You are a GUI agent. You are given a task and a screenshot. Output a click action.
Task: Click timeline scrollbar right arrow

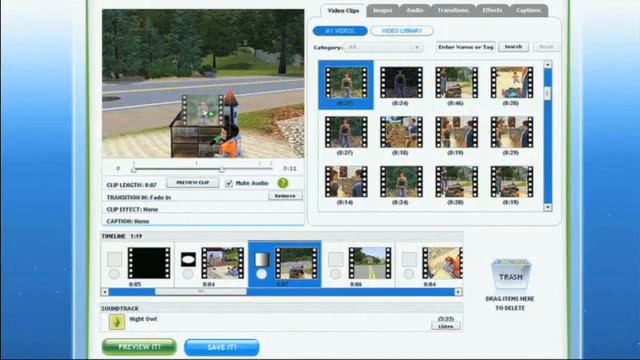click(x=458, y=292)
